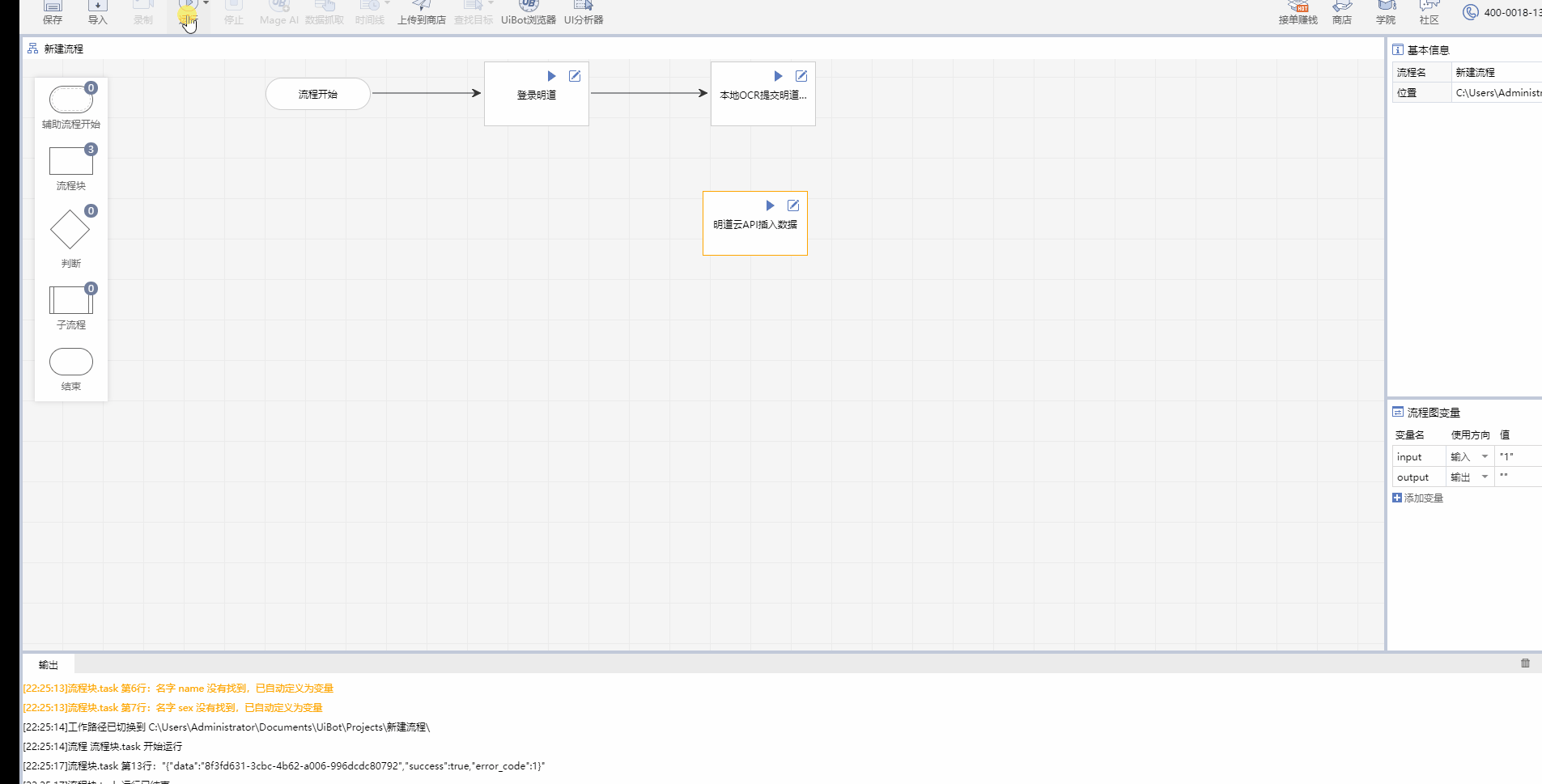1542x784 pixels.
Task: Click the log line containing "success":true
Action: tap(284, 766)
